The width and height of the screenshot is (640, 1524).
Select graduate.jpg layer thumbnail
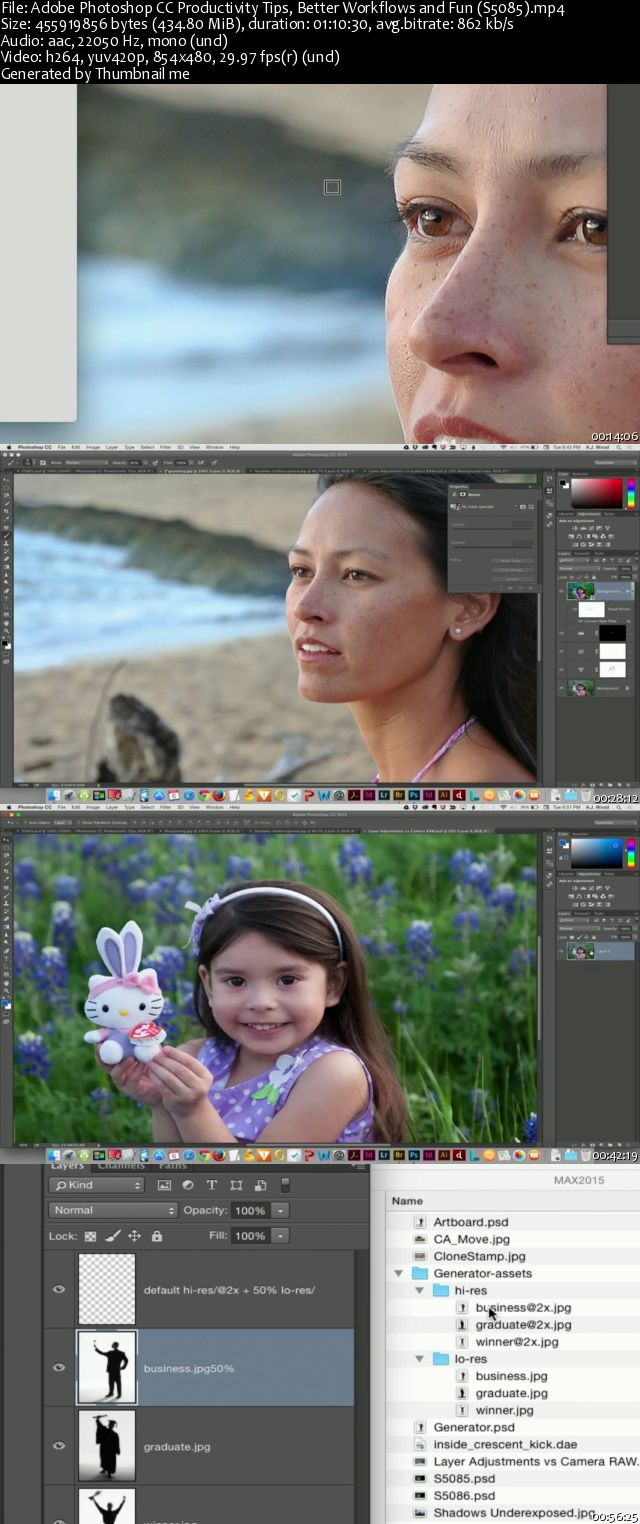click(x=107, y=1445)
